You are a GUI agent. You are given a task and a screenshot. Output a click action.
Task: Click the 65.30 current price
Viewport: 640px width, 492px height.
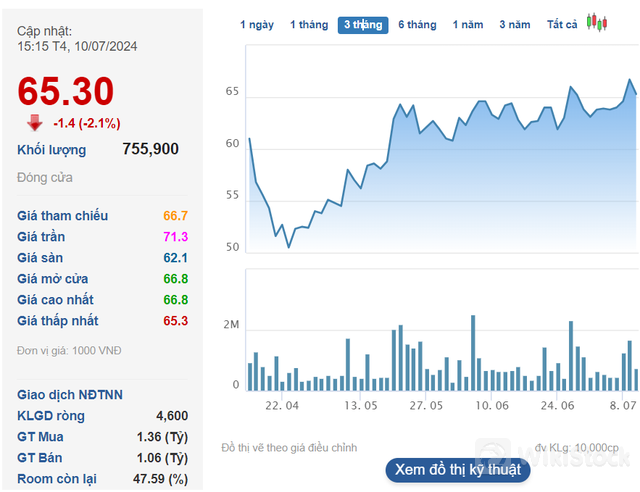point(66,91)
